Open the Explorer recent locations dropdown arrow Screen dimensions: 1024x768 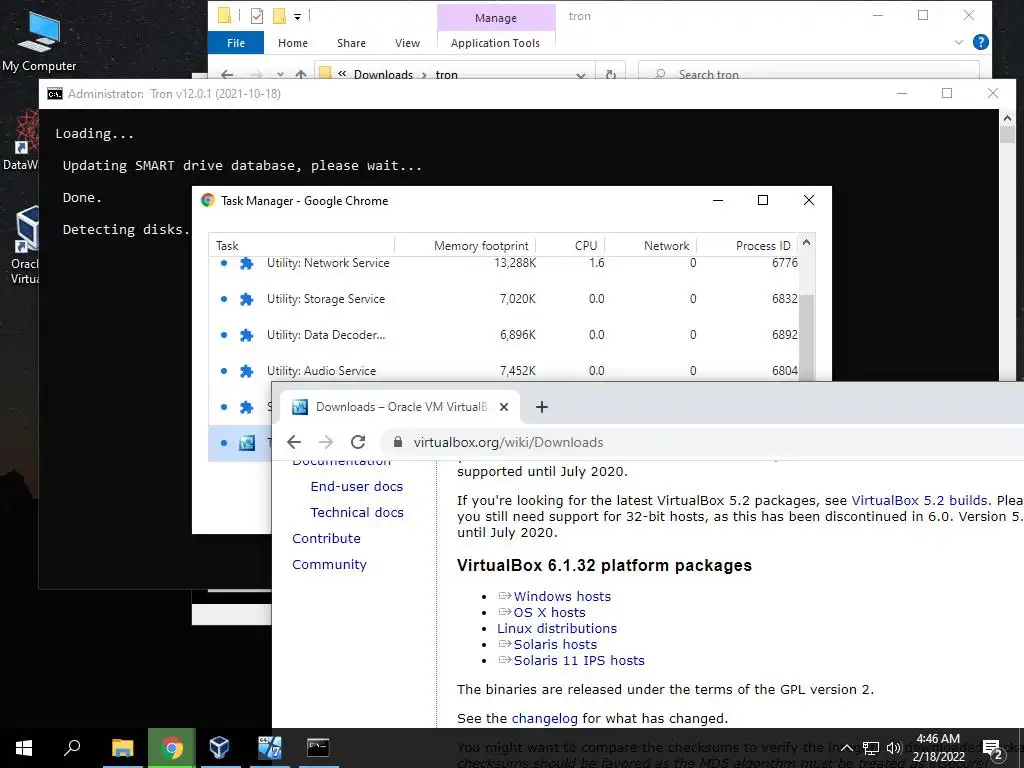pyautogui.click(x=280, y=74)
